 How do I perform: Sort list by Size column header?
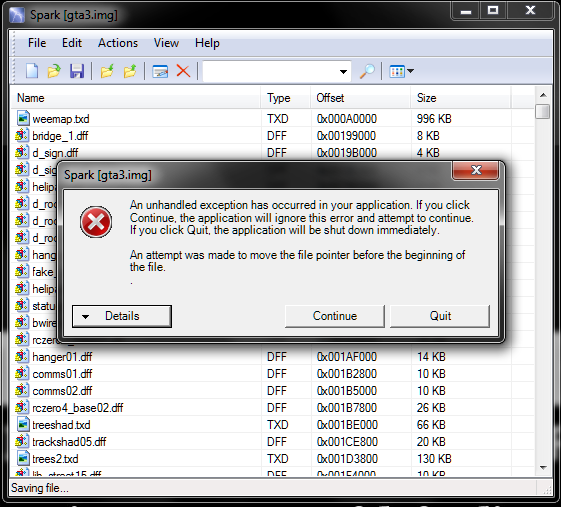point(461,98)
